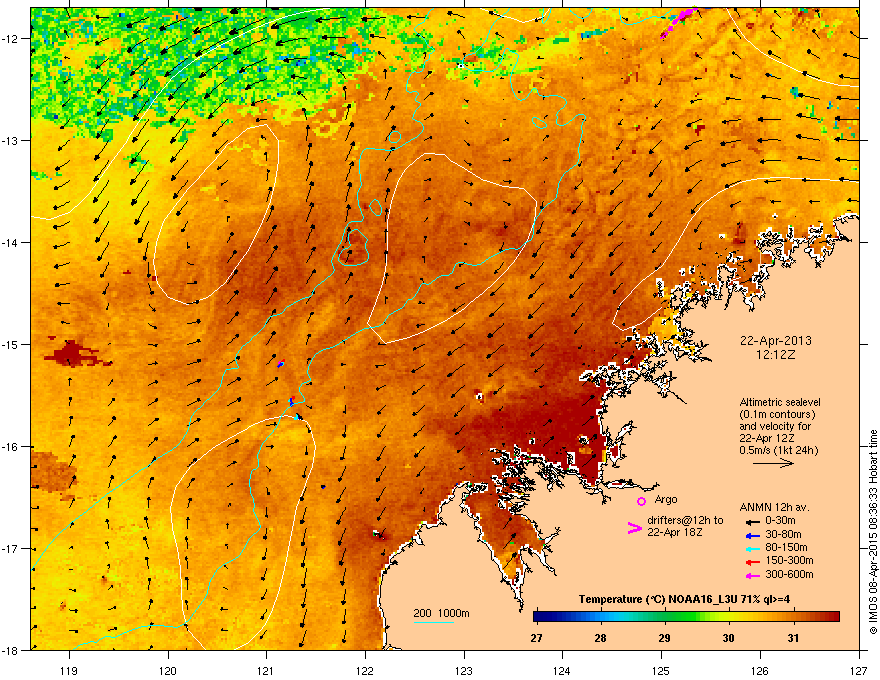Click the 'Altimetric sealevel' text

[x=780, y=402]
